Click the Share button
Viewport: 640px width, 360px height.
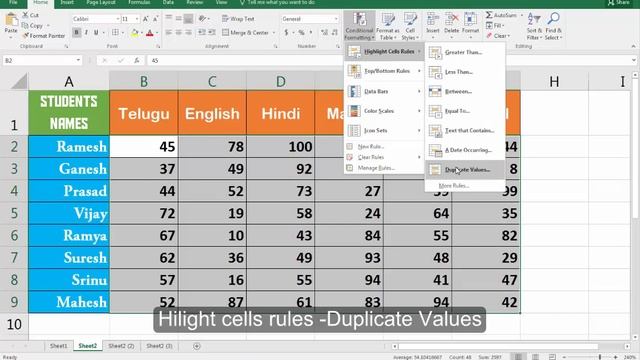click(618, 2)
